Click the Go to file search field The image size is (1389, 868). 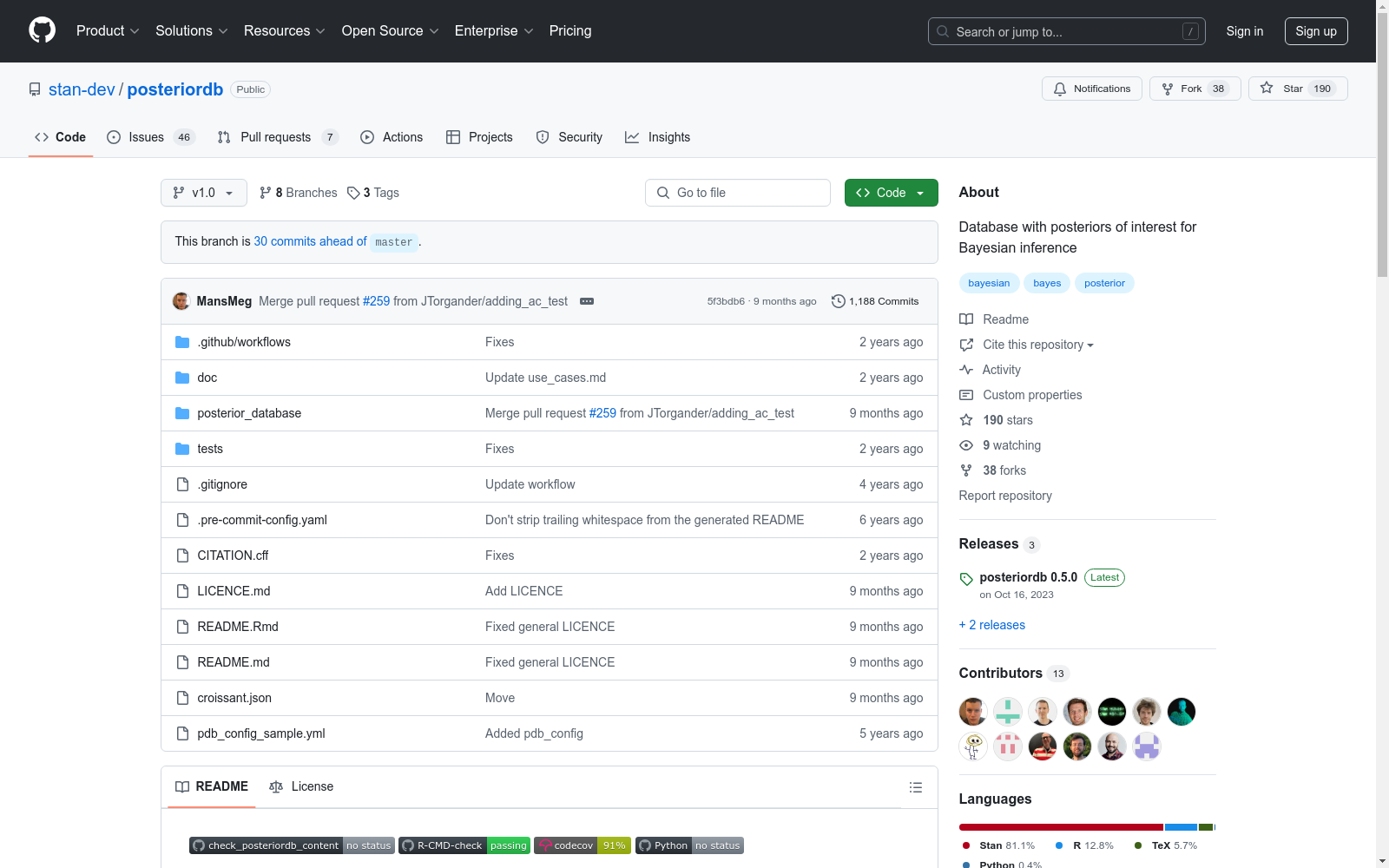click(738, 193)
